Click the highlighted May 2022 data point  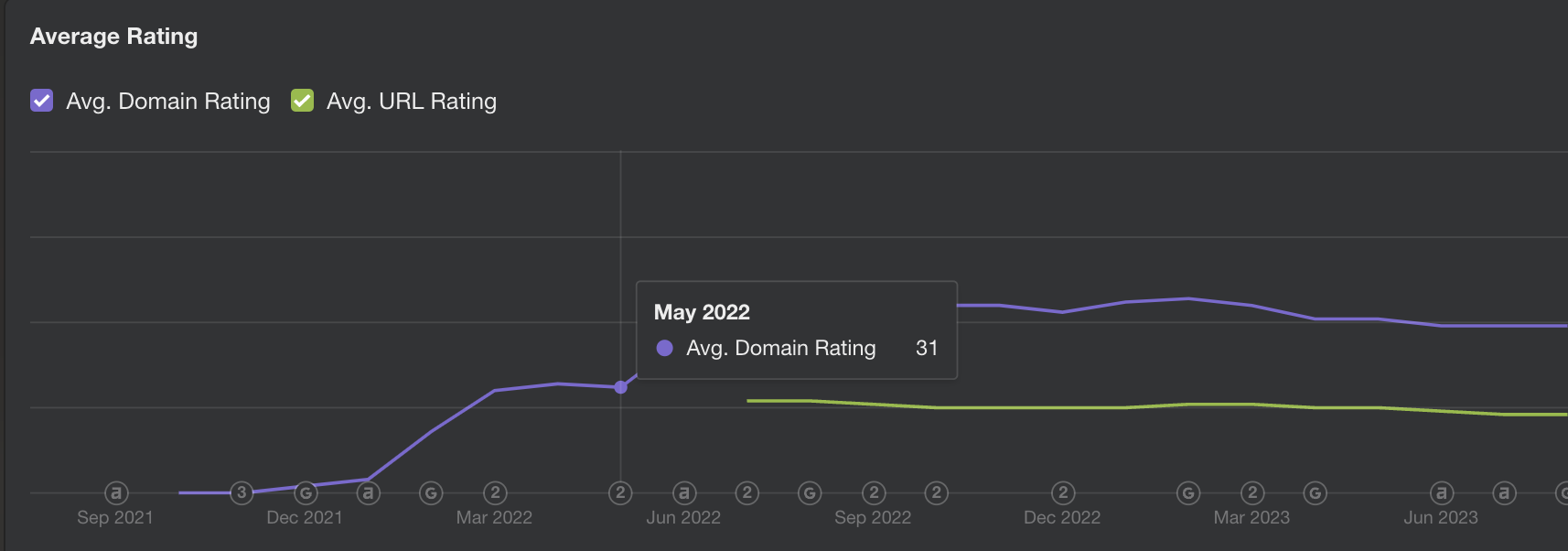pyautogui.click(x=621, y=387)
